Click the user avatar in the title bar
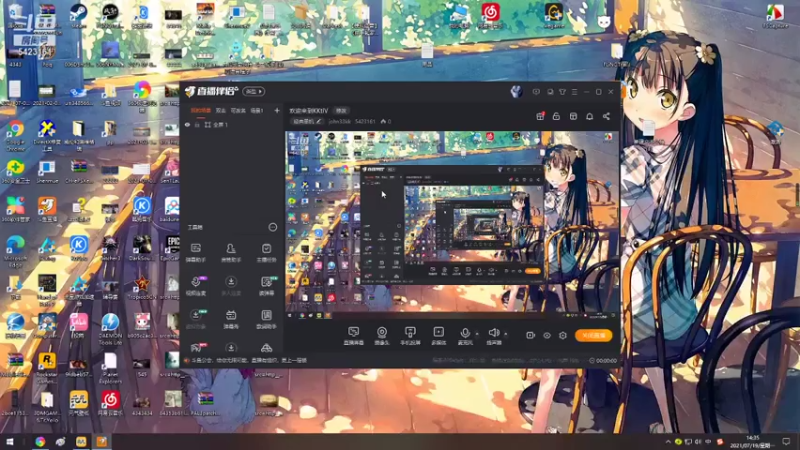The width and height of the screenshot is (800, 450). pos(516,92)
